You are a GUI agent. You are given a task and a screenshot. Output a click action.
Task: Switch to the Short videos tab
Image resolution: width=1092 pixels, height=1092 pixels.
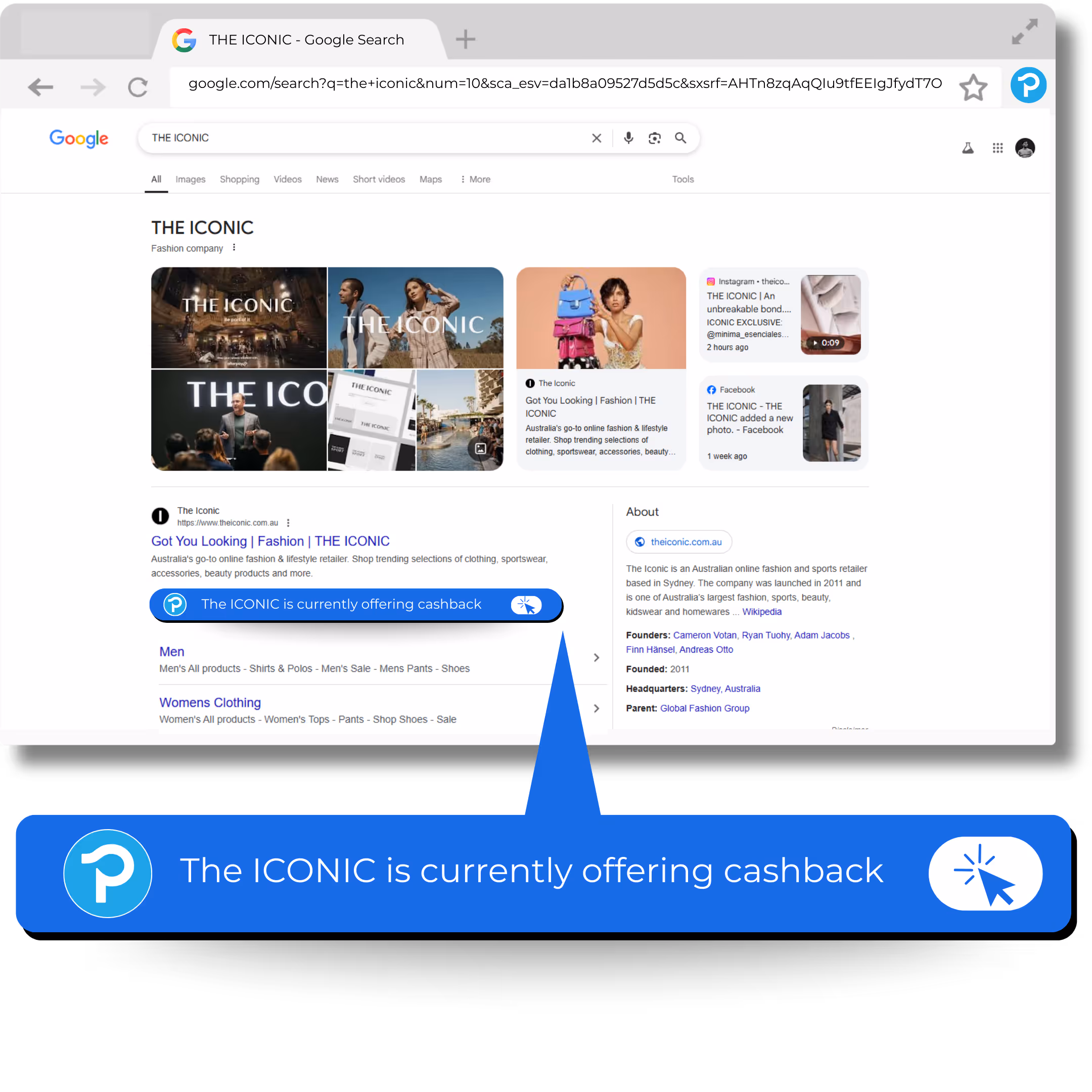coord(379,179)
